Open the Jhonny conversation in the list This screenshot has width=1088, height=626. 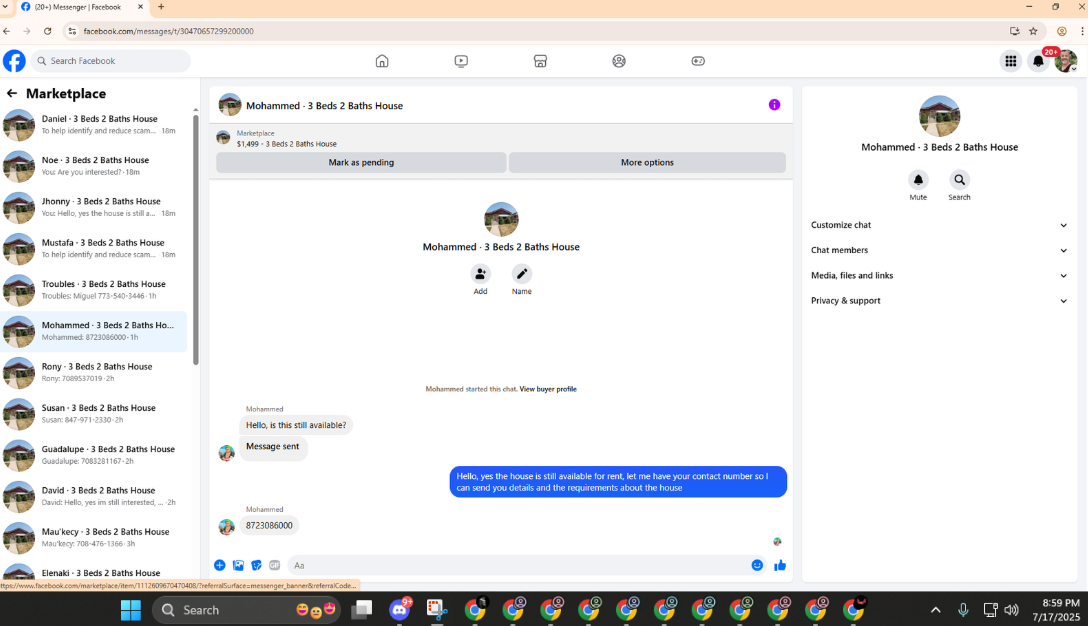coord(94,208)
